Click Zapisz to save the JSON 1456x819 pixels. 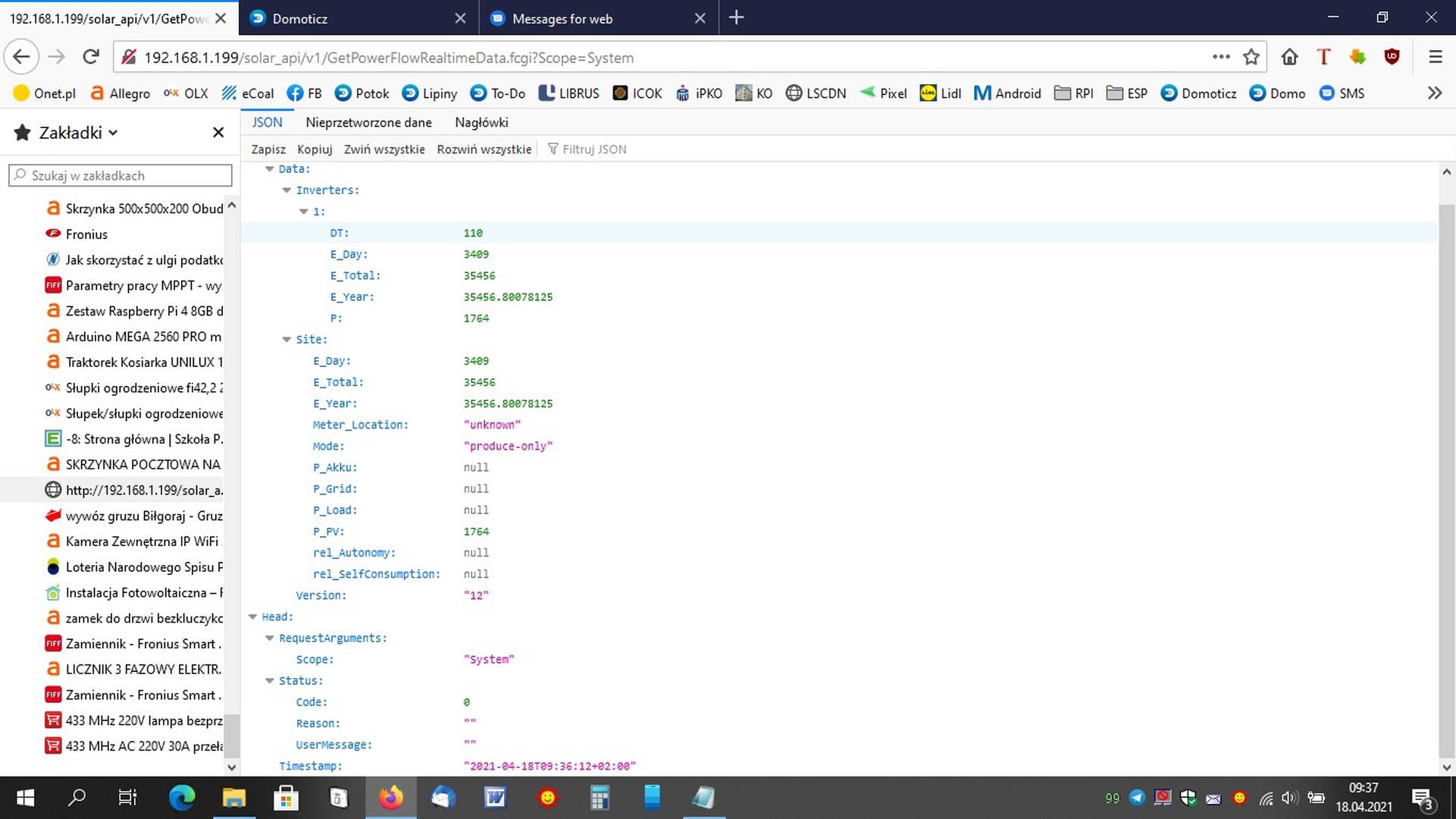click(x=268, y=149)
